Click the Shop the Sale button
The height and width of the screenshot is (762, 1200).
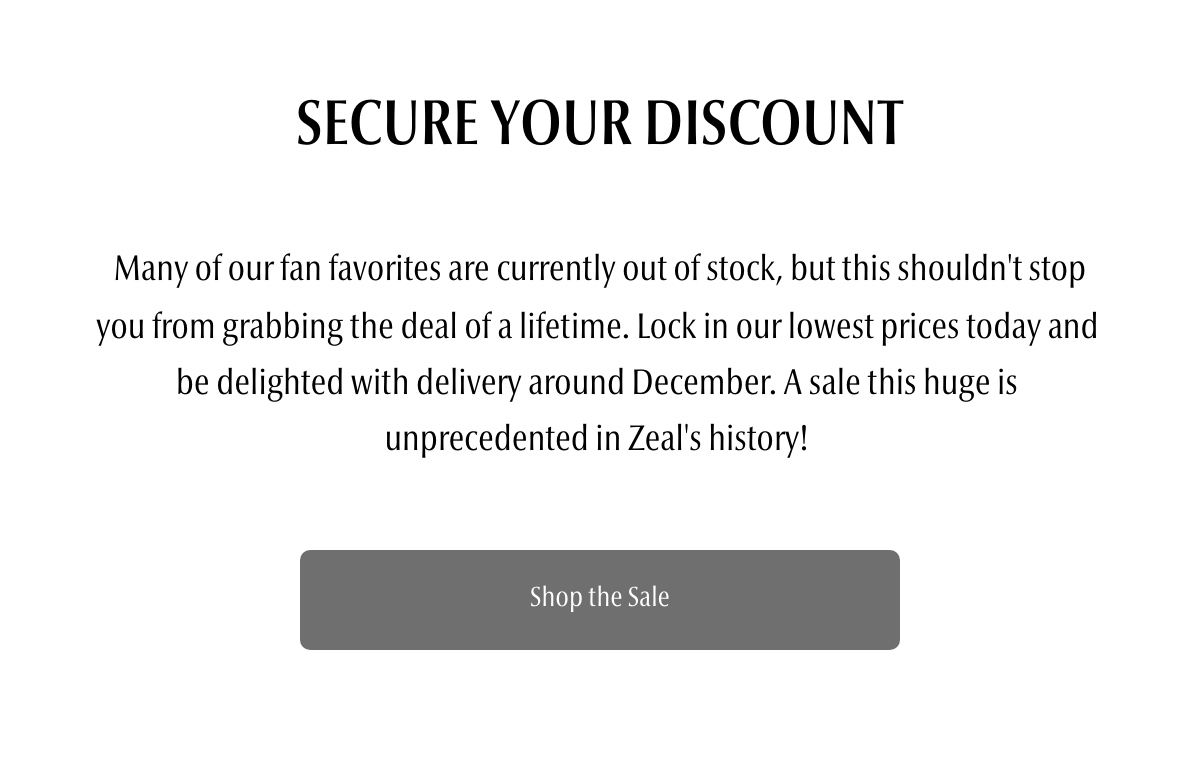pos(600,600)
